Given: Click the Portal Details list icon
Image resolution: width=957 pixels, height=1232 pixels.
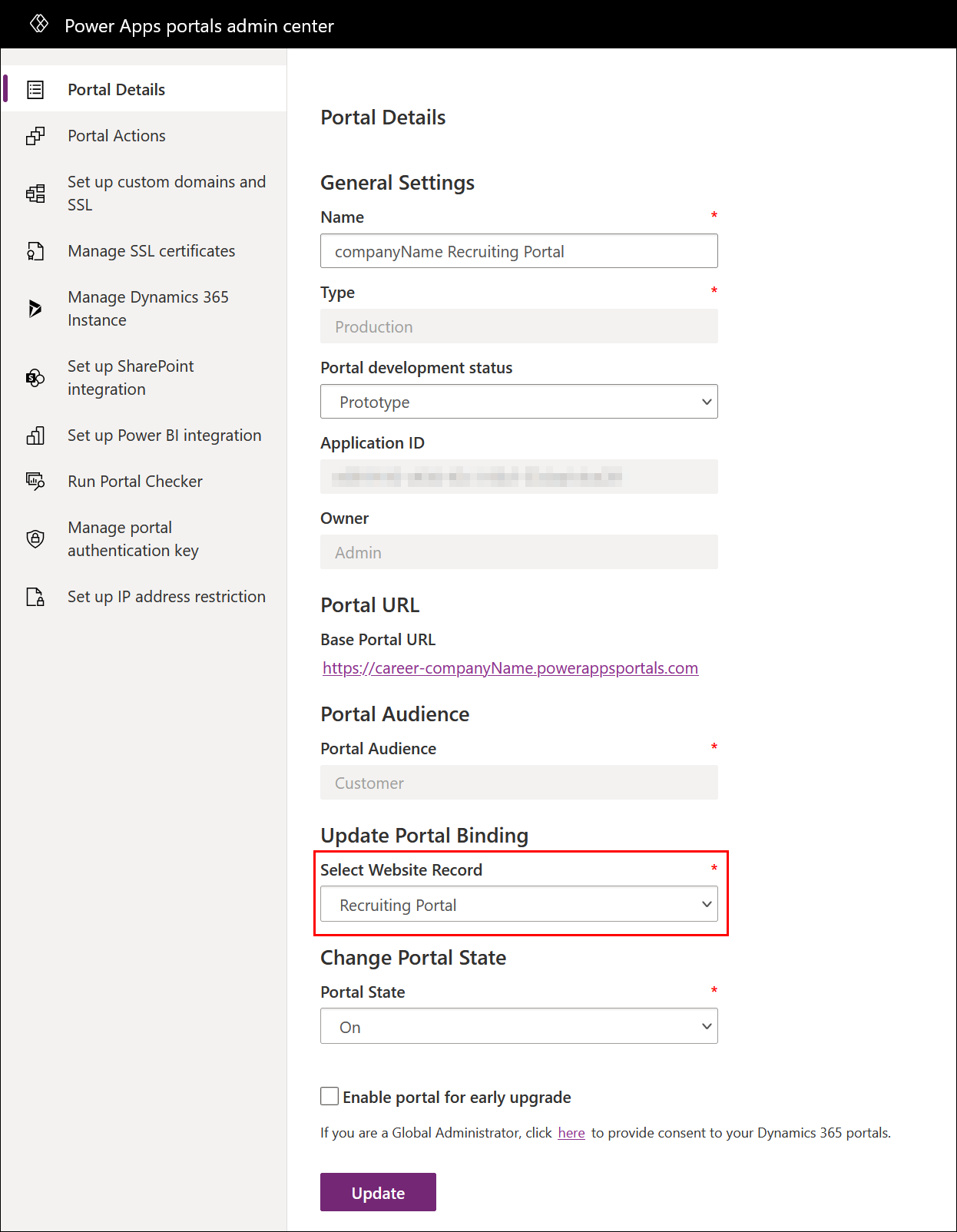Looking at the screenshot, I should coord(35,90).
